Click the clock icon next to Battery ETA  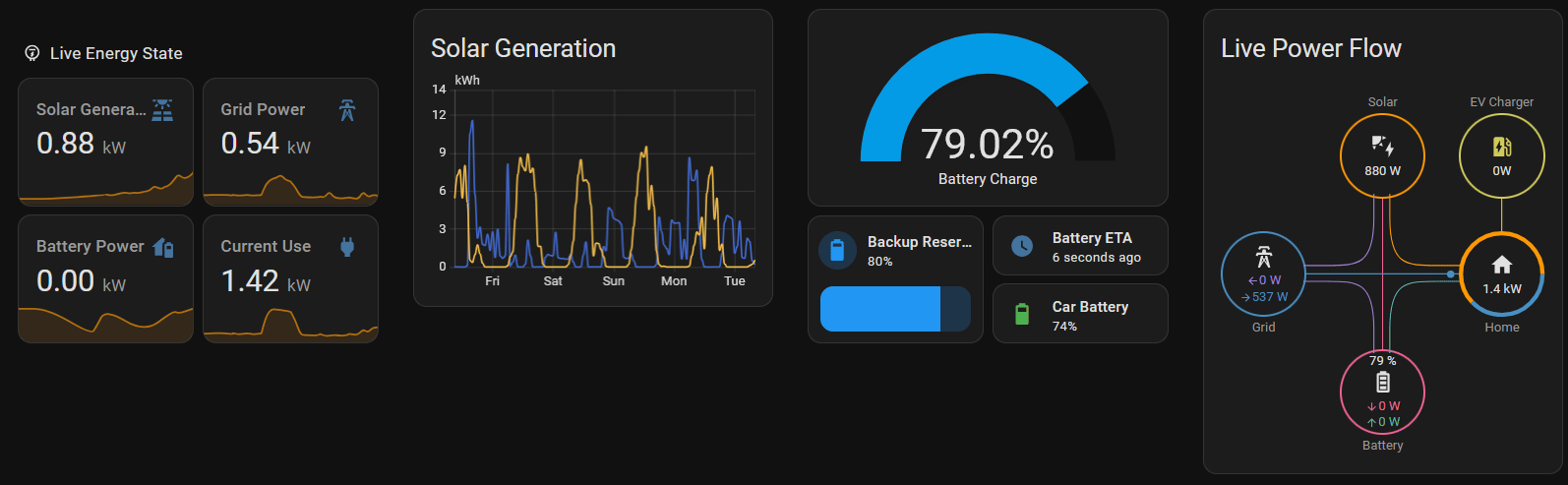pos(1022,246)
